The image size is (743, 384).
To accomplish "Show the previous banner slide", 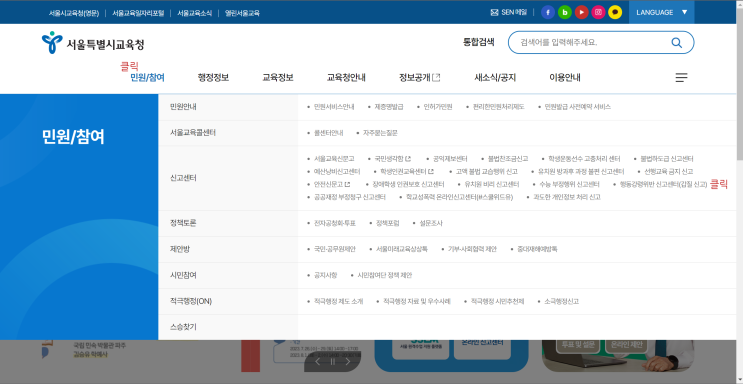I will pyautogui.click(x=317, y=362).
